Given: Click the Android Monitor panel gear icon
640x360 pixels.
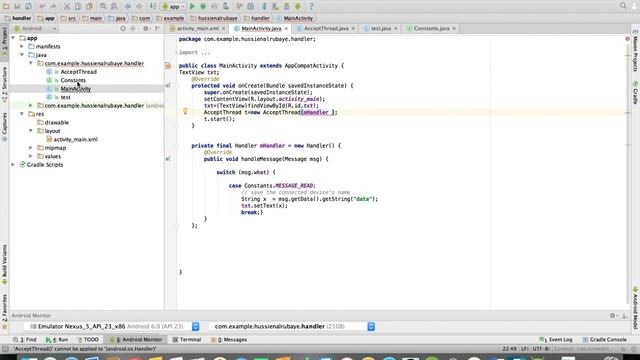Looking at the screenshot, I should coord(612,315).
